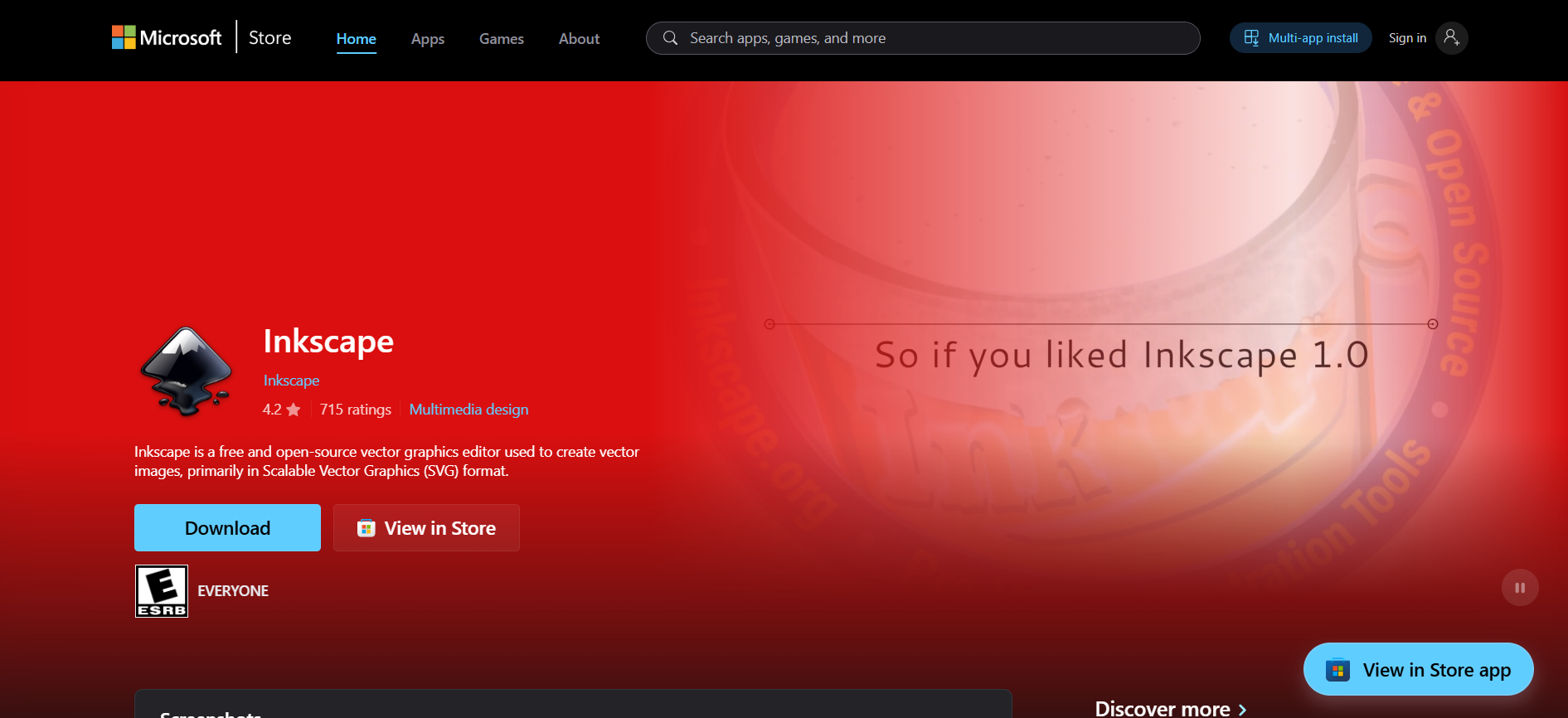Open the profile avatar icon
1568x718 pixels.
[1451, 38]
